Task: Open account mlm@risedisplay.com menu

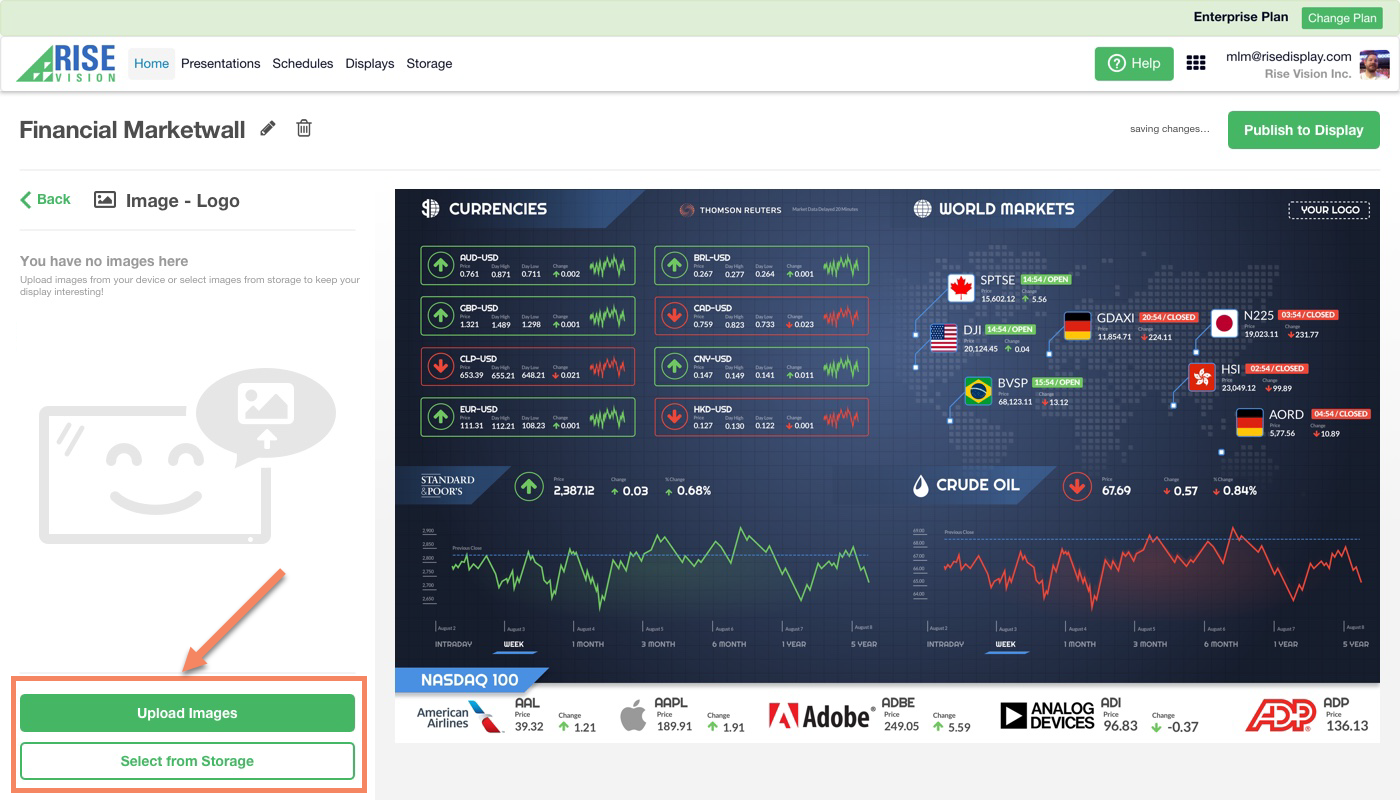Action: (x=1289, y=57)
